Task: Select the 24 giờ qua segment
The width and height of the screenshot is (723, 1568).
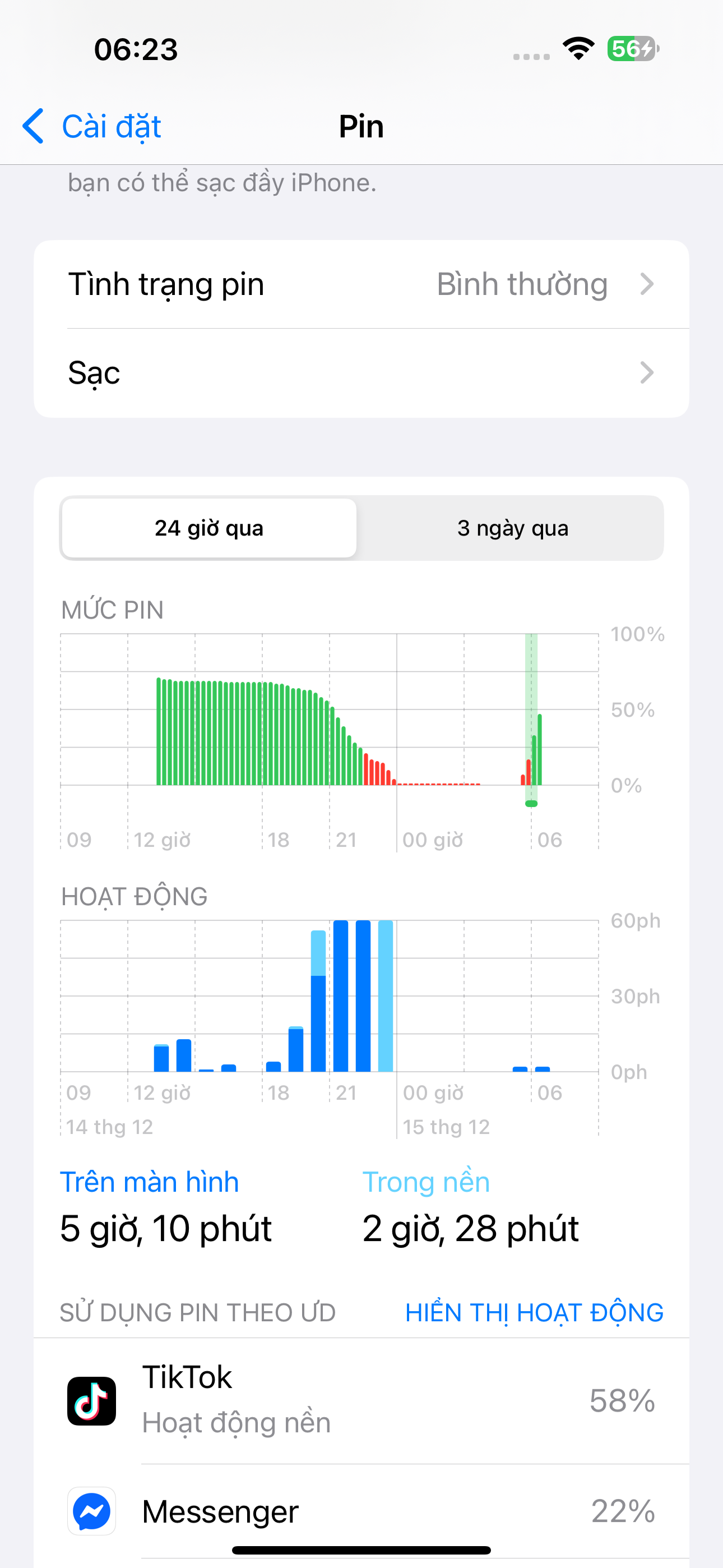Action: point(208,528)
